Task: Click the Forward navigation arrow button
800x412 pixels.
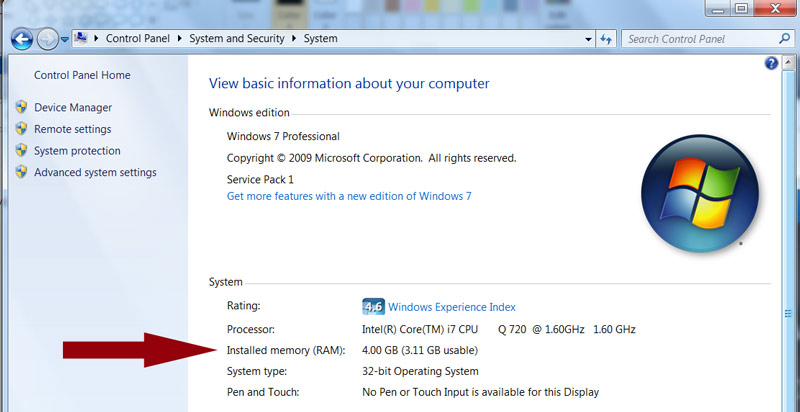Action: coord(47,39)
